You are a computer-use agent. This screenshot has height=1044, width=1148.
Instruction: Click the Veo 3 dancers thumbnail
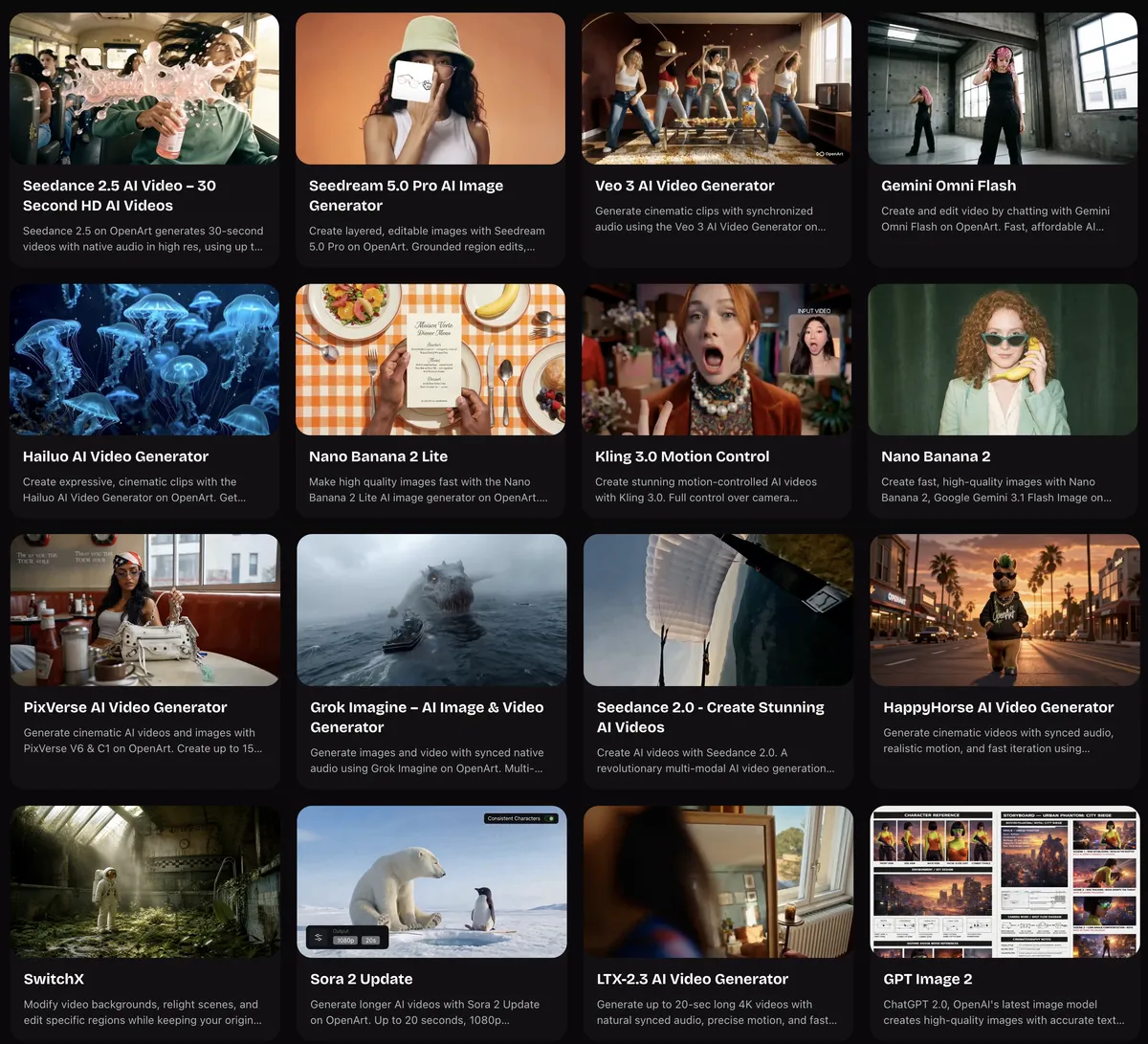(x=717, y=88)
